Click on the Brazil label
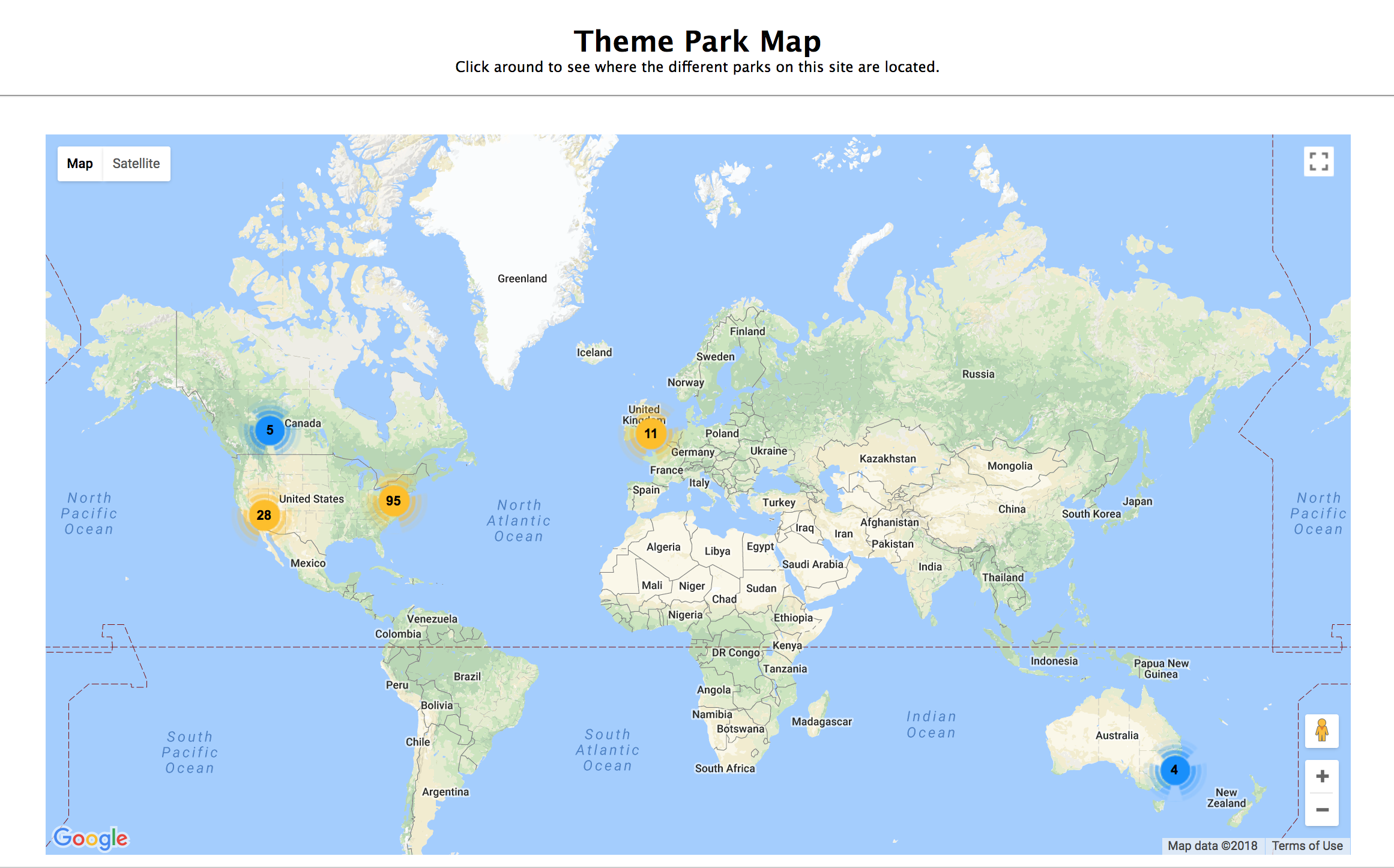The width and height of the screenshot is (1394, 868). pos(467,677)
